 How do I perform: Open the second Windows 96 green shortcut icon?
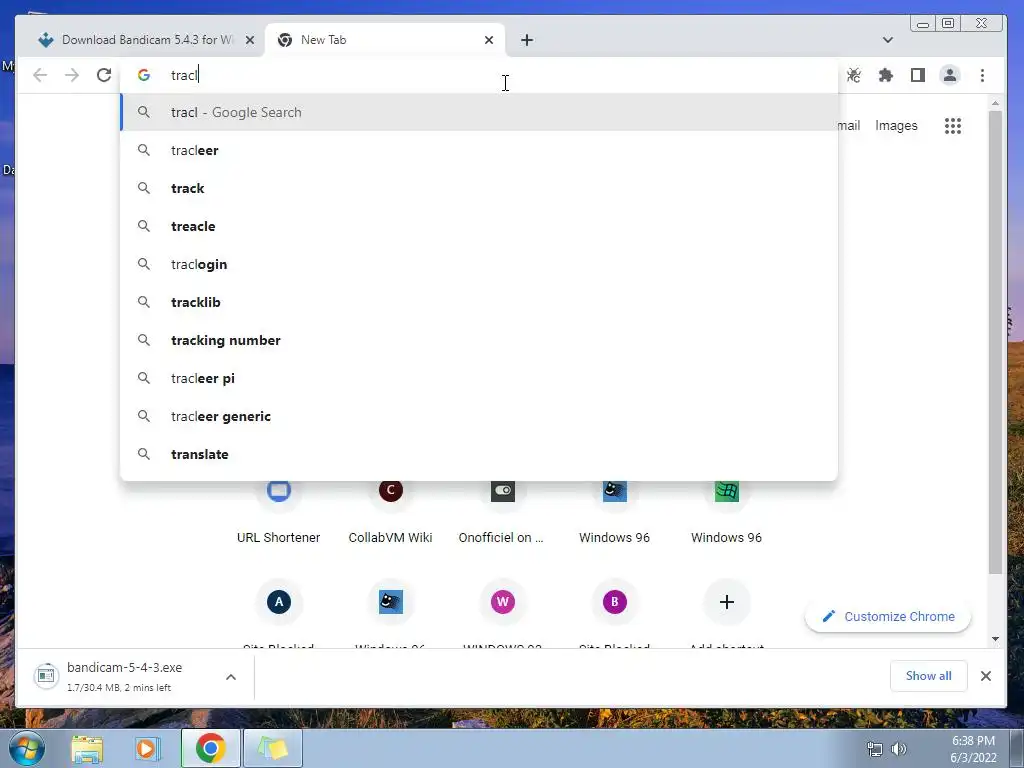(x=726, y=490)
